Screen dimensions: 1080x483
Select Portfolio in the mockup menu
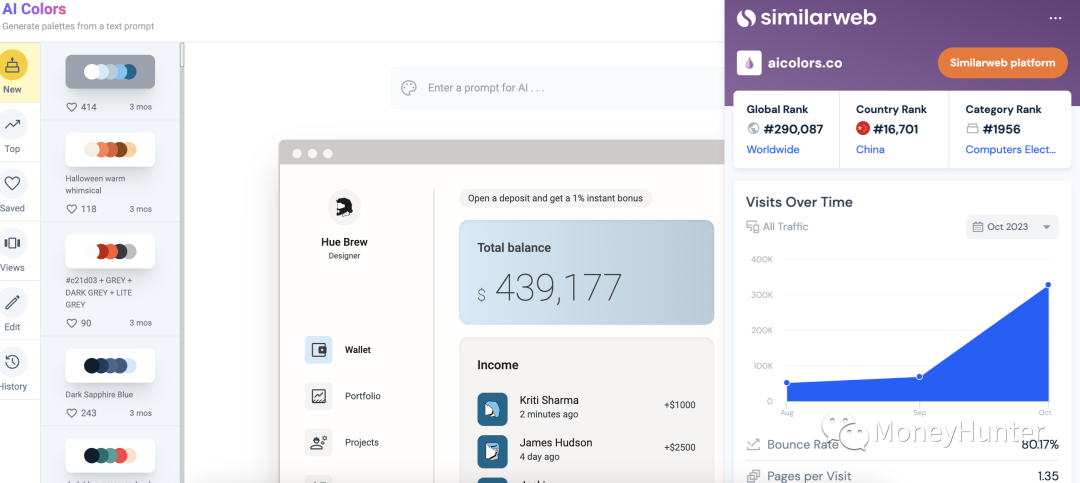[x=362, y=396]
